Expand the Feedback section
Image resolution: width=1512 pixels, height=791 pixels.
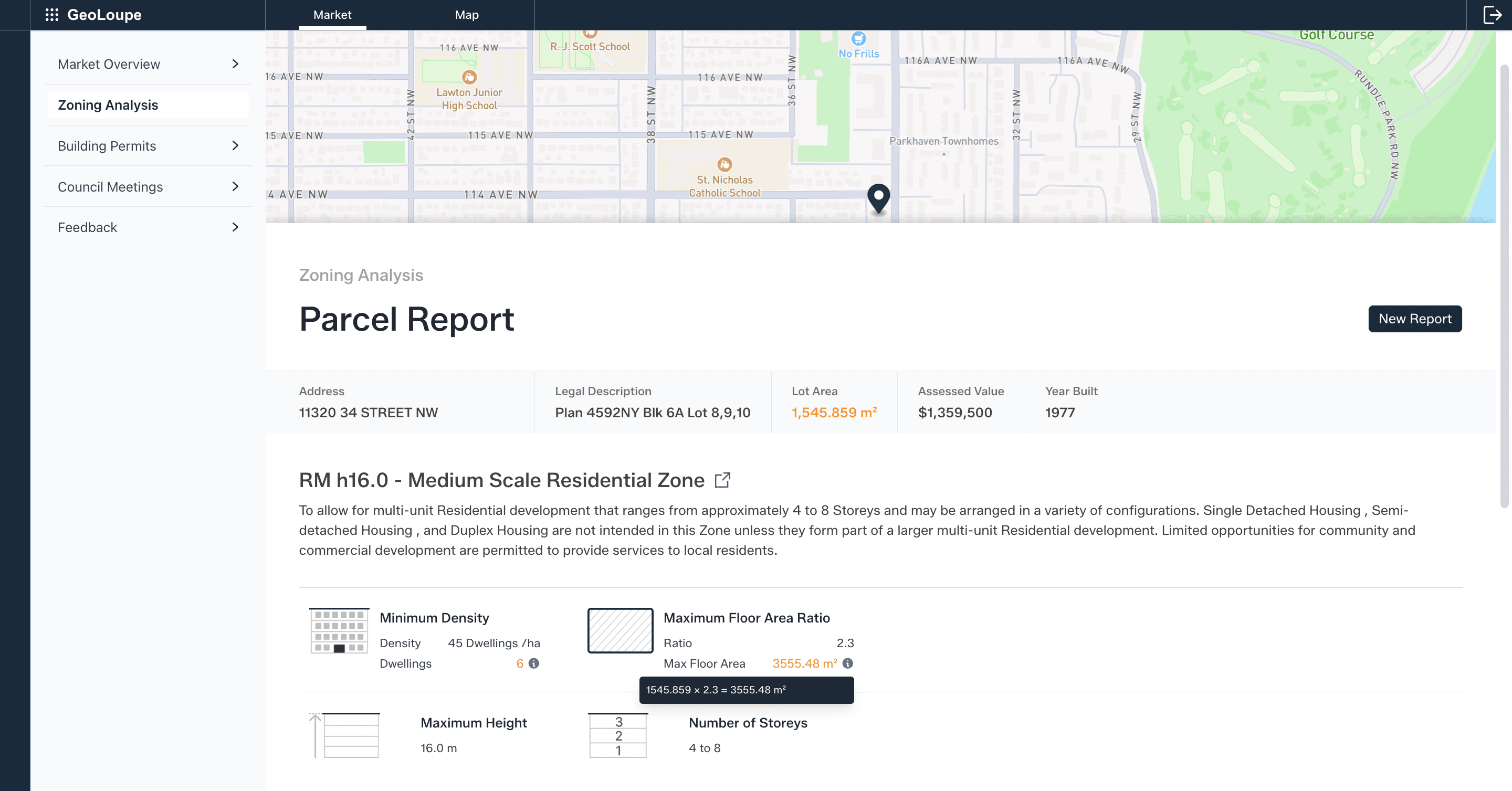tap(148, 227)
